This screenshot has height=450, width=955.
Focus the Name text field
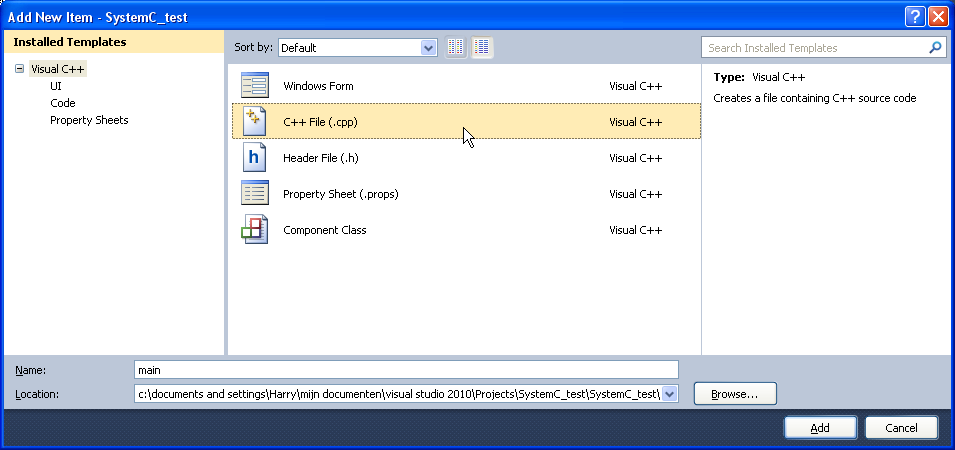(x=405, y=370)
